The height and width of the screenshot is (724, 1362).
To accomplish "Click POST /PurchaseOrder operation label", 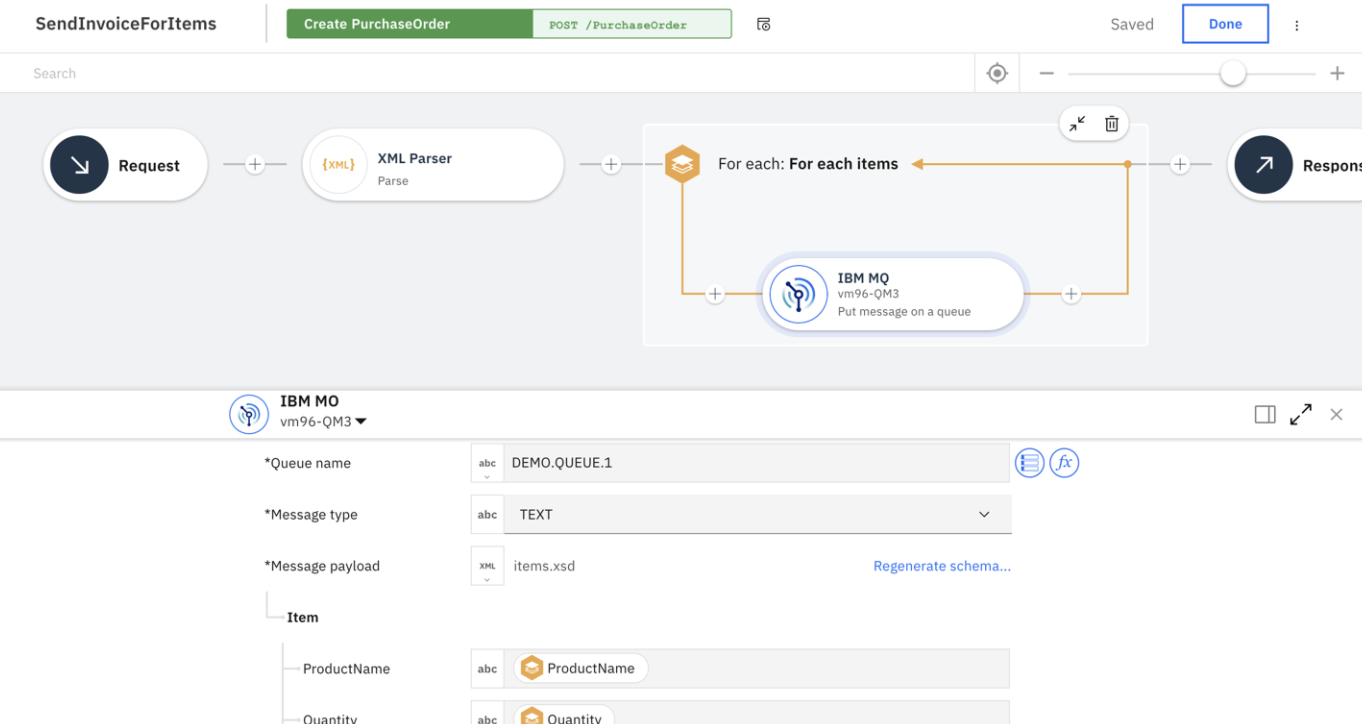I will click(632, 24).
